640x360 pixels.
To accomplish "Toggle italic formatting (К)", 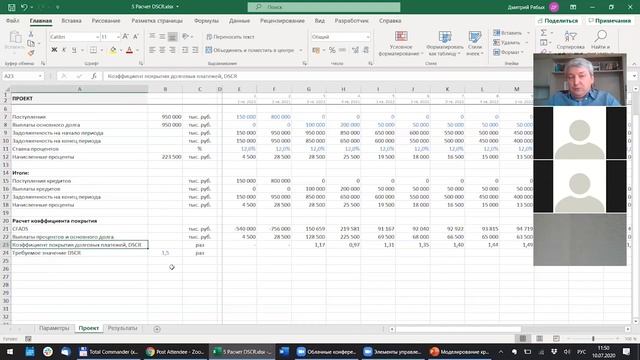I will 64,50.
